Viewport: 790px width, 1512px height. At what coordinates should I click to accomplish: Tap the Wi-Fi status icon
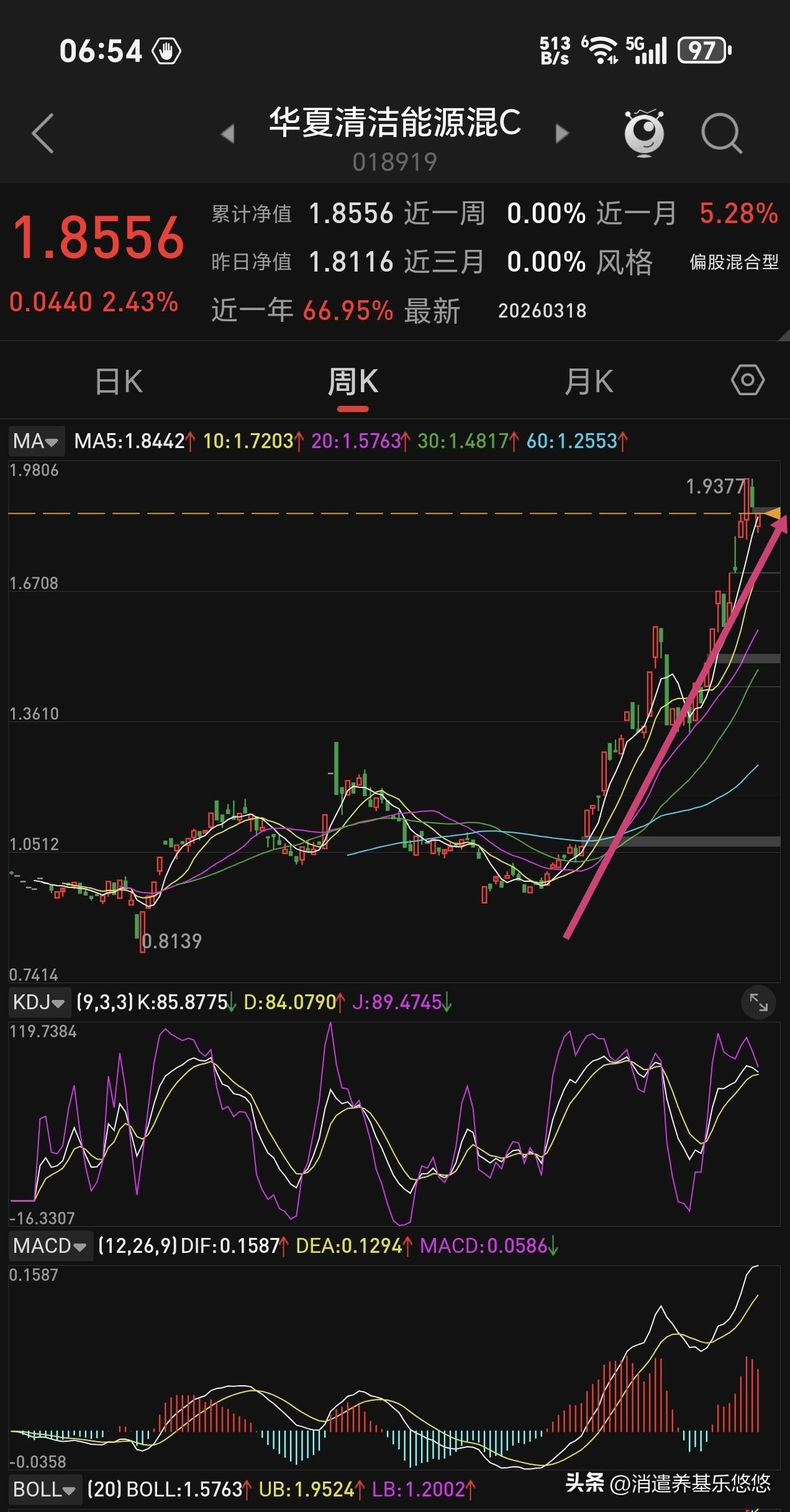pyautogui.click(x=599, y=50)
